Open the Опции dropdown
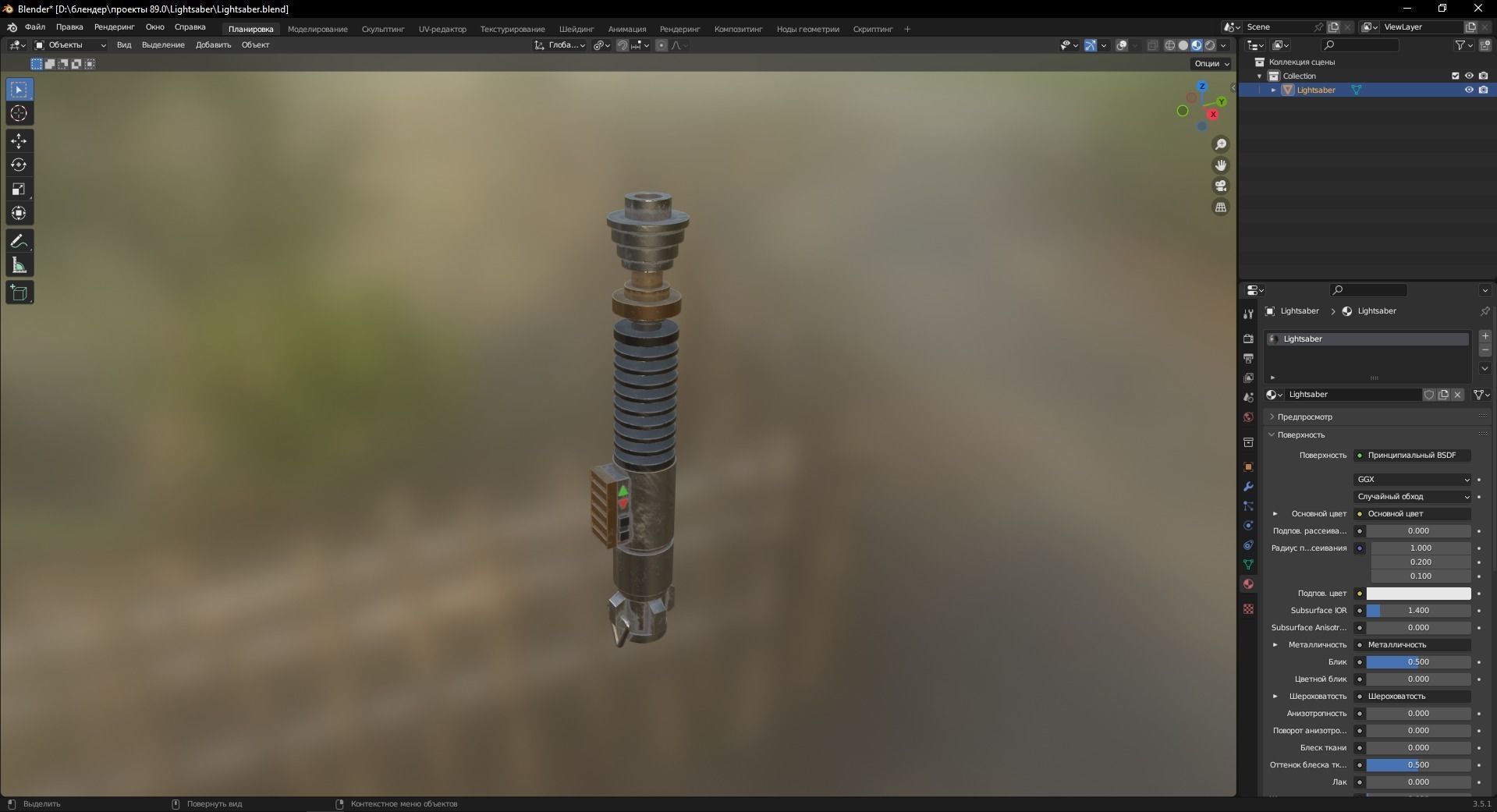1497x812 pixels. tap(1211, 64)
